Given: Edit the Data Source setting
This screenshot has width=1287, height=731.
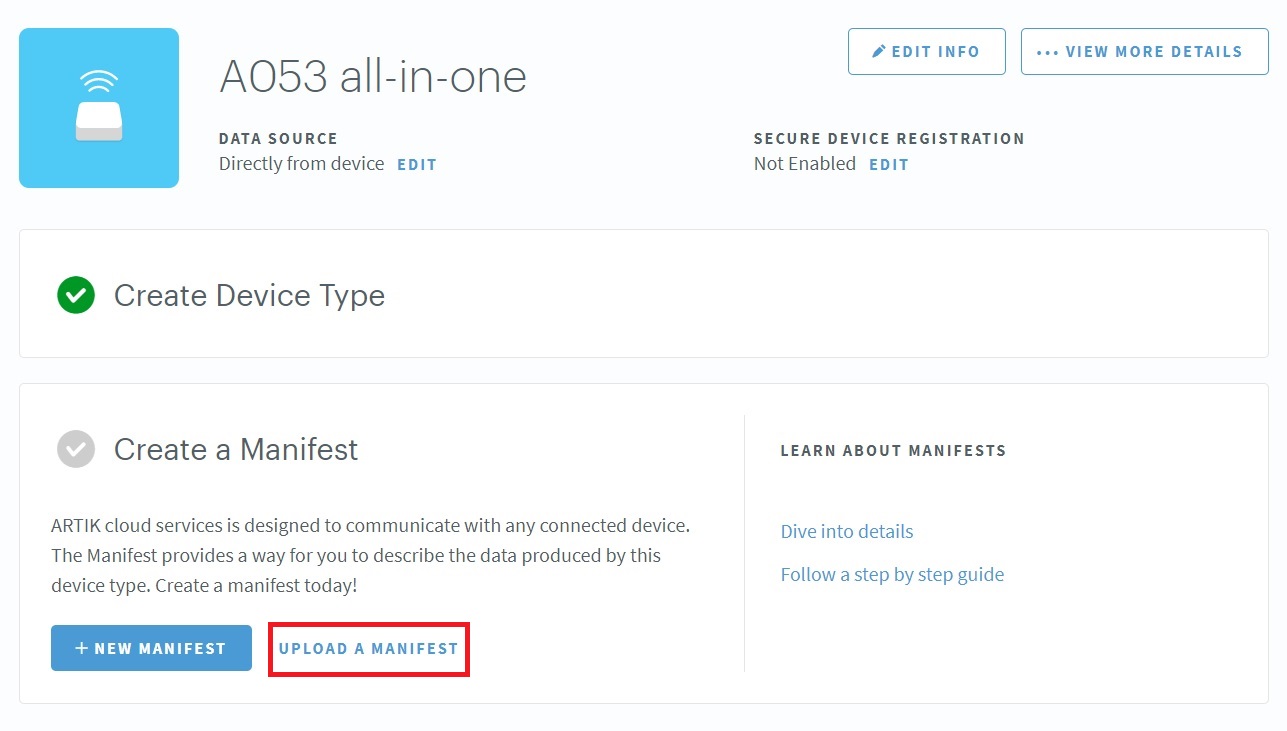Looking at the screenshot, I should pos(417,165).
